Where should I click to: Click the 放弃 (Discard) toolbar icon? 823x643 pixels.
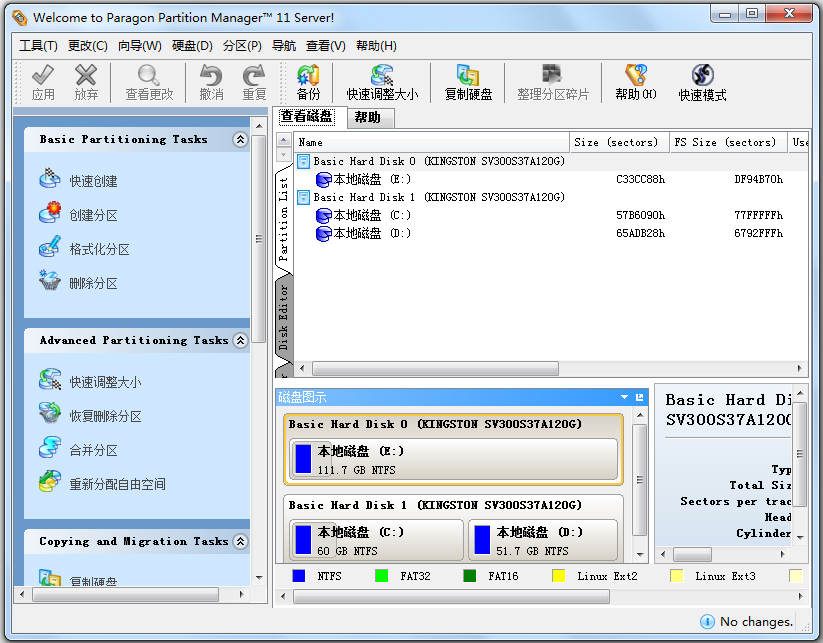(x=86, y=82)
